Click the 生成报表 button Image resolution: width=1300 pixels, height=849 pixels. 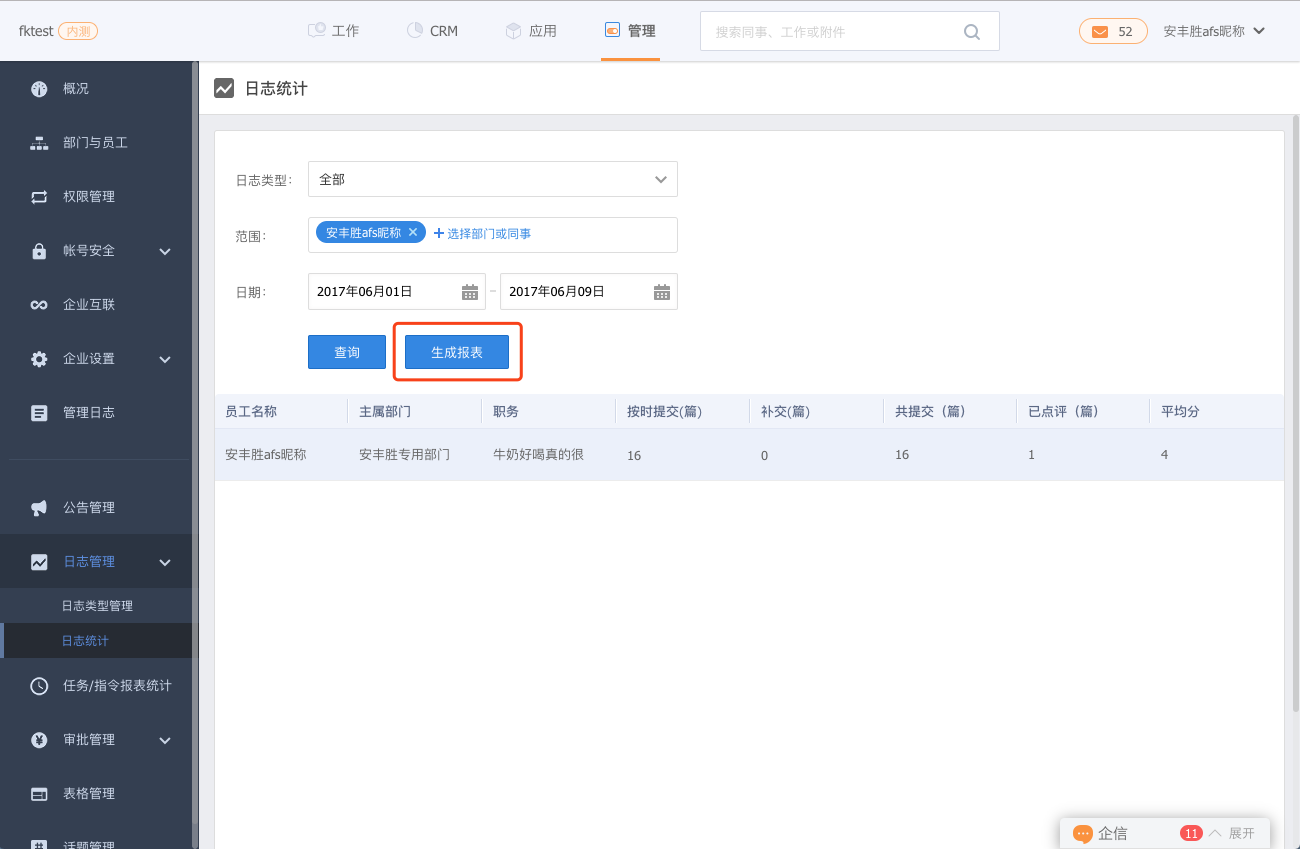pyautogui.click(x=457, y=352)
